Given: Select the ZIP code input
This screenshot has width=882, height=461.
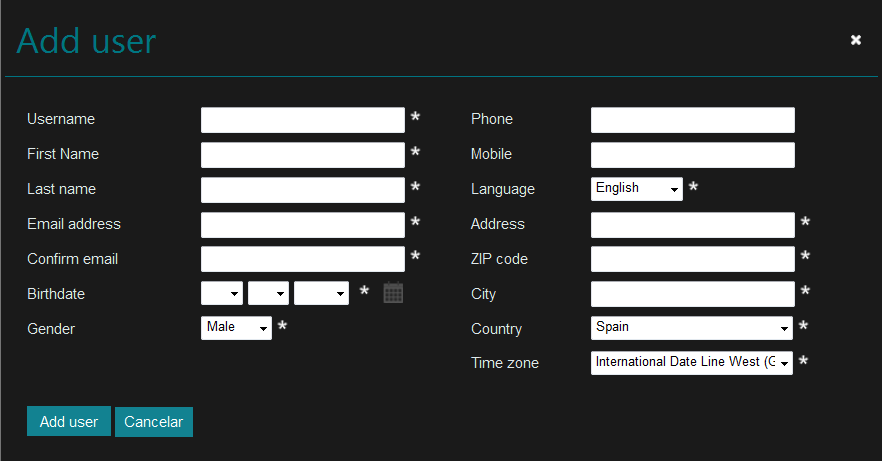Looking at the screenshot, I should pos(692,259).
